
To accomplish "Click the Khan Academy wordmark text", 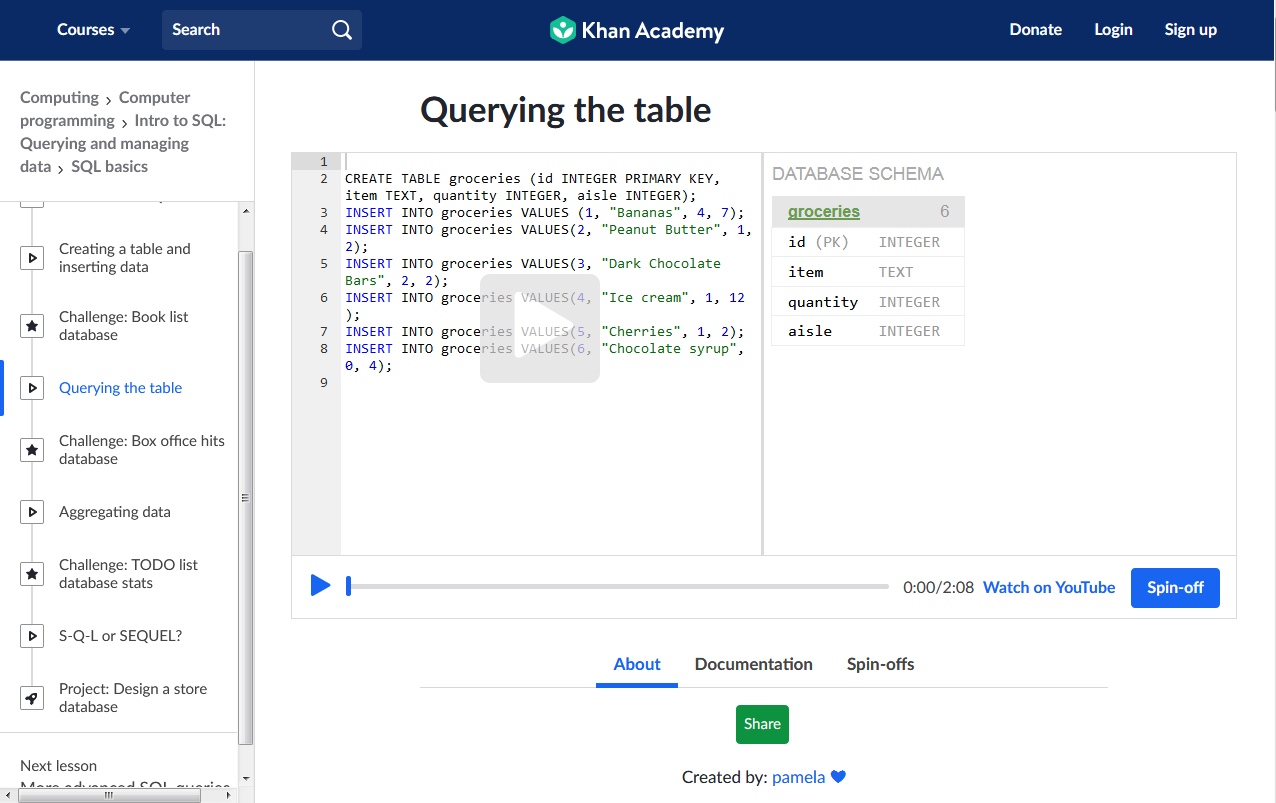I will (653, 31).
